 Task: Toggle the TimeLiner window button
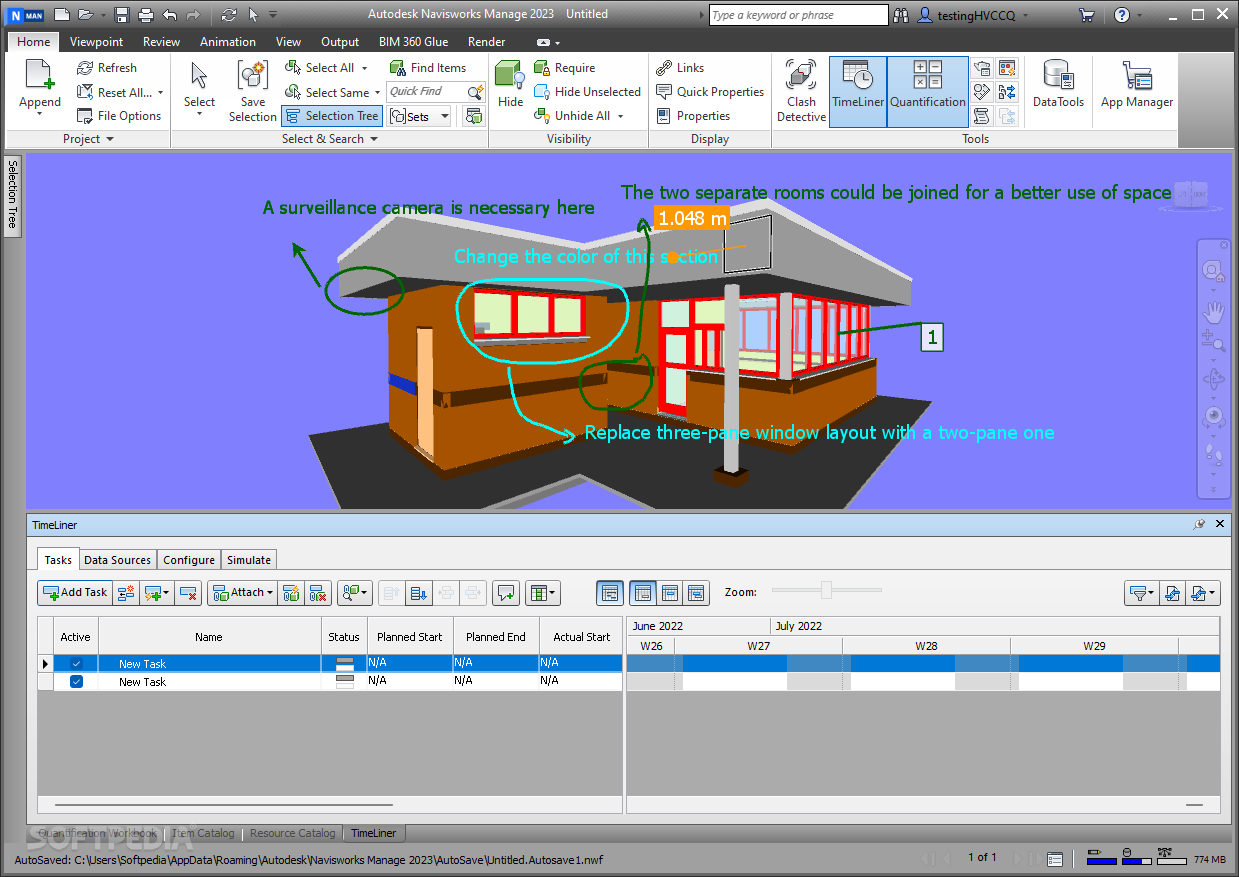(858, 91)
